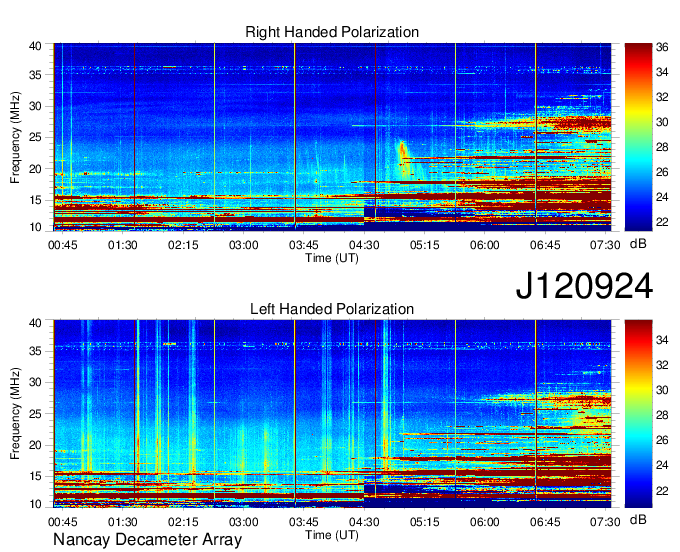Click the 04:30 time tick of the left-handed plot
This screenshot has width=680, height=552.
tap(364, 522)
